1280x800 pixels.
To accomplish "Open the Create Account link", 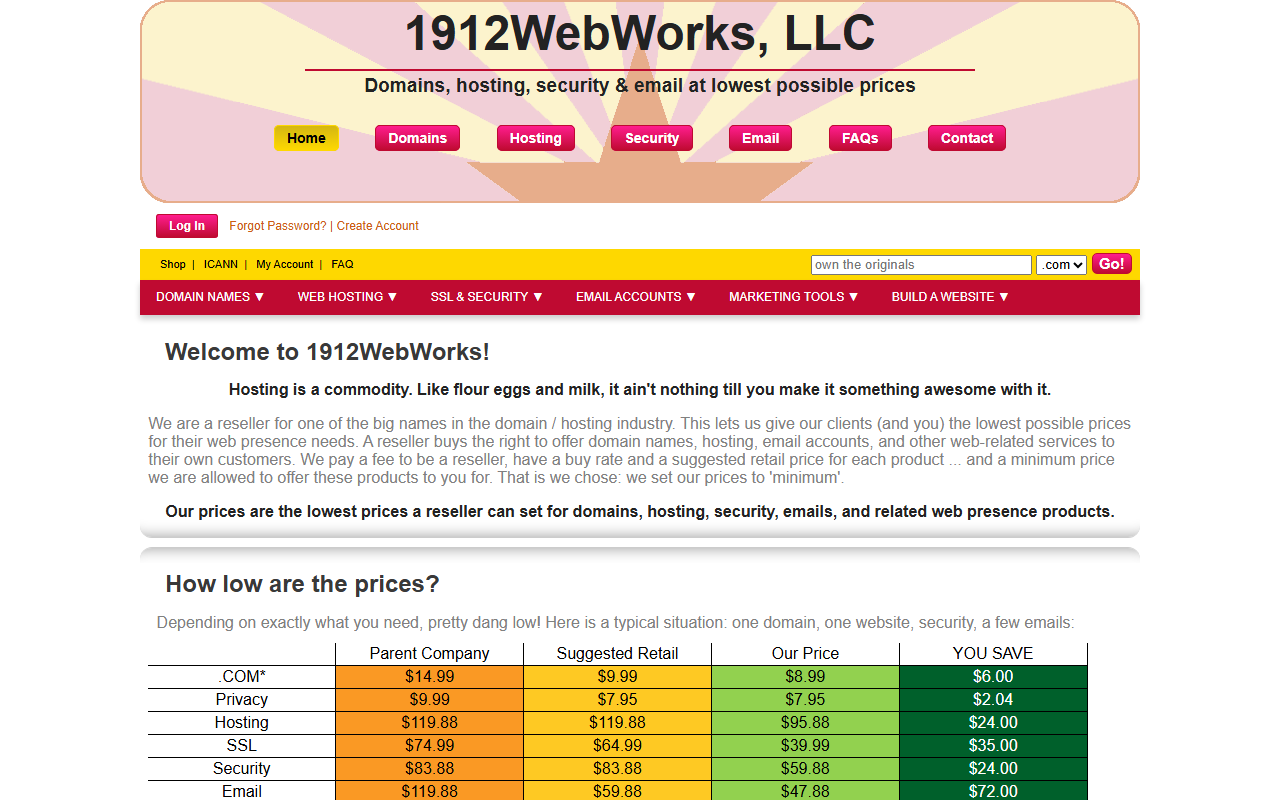I will [378, 226].
